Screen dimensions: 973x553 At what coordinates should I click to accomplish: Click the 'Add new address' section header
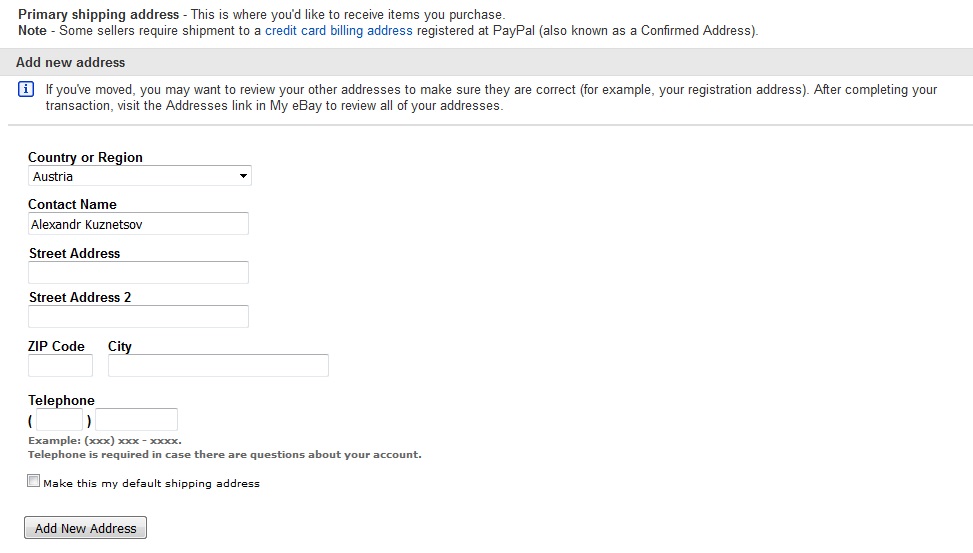(x=70, y=62)
